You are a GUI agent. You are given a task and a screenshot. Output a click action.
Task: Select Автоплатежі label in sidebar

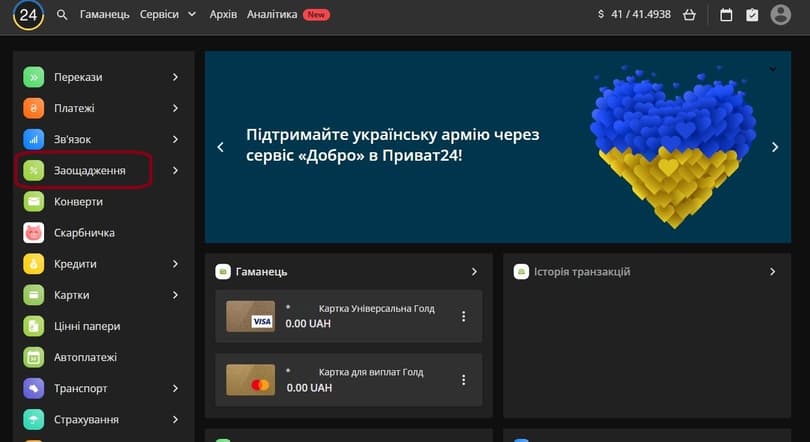(86, 357)
